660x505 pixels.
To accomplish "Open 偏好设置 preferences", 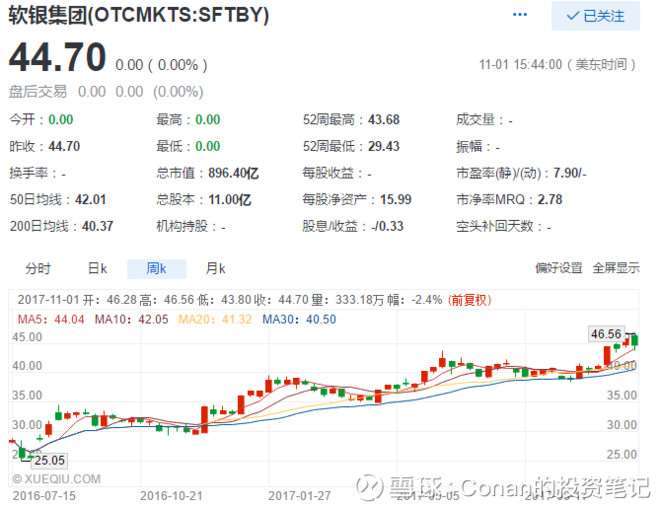I will [559, 268].
